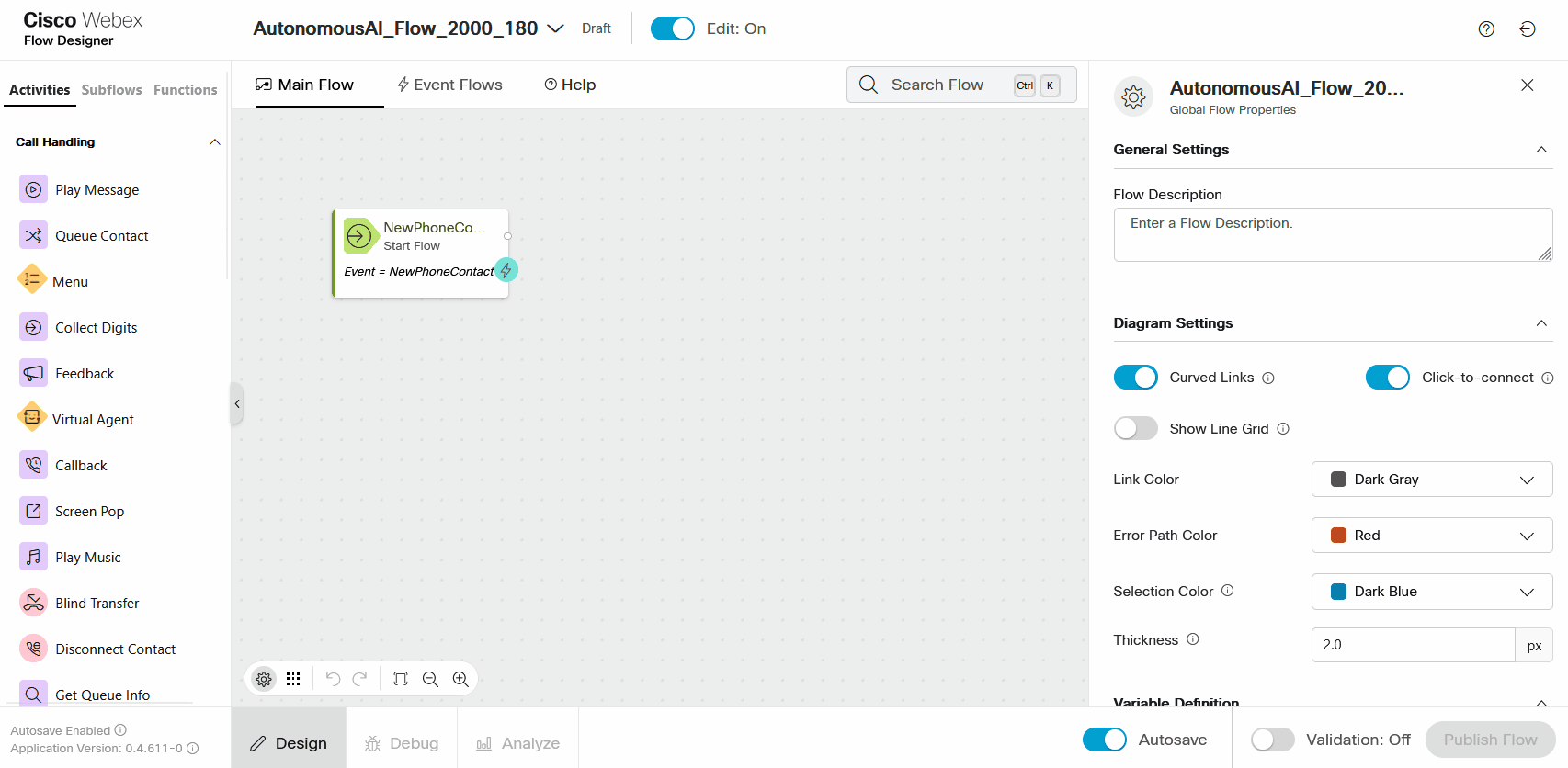Collapse the Call Handling section
The image size is (1568, 768).
click(214, 142)
